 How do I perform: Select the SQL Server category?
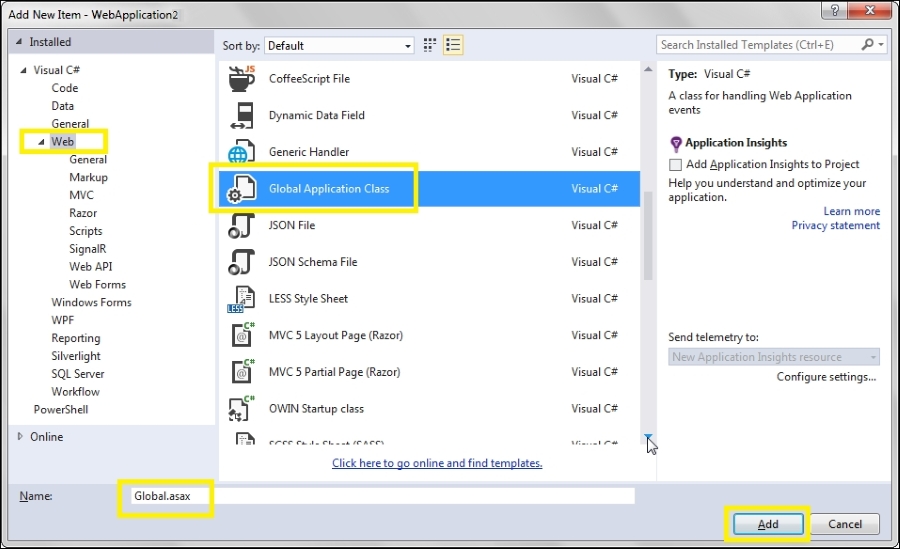pyautogui.click(x=78, y=373)
